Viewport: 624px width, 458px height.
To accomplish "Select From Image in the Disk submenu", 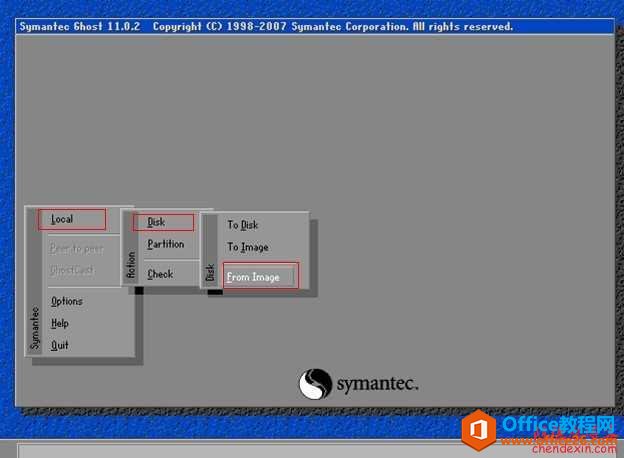I will [x=261, y=276].
